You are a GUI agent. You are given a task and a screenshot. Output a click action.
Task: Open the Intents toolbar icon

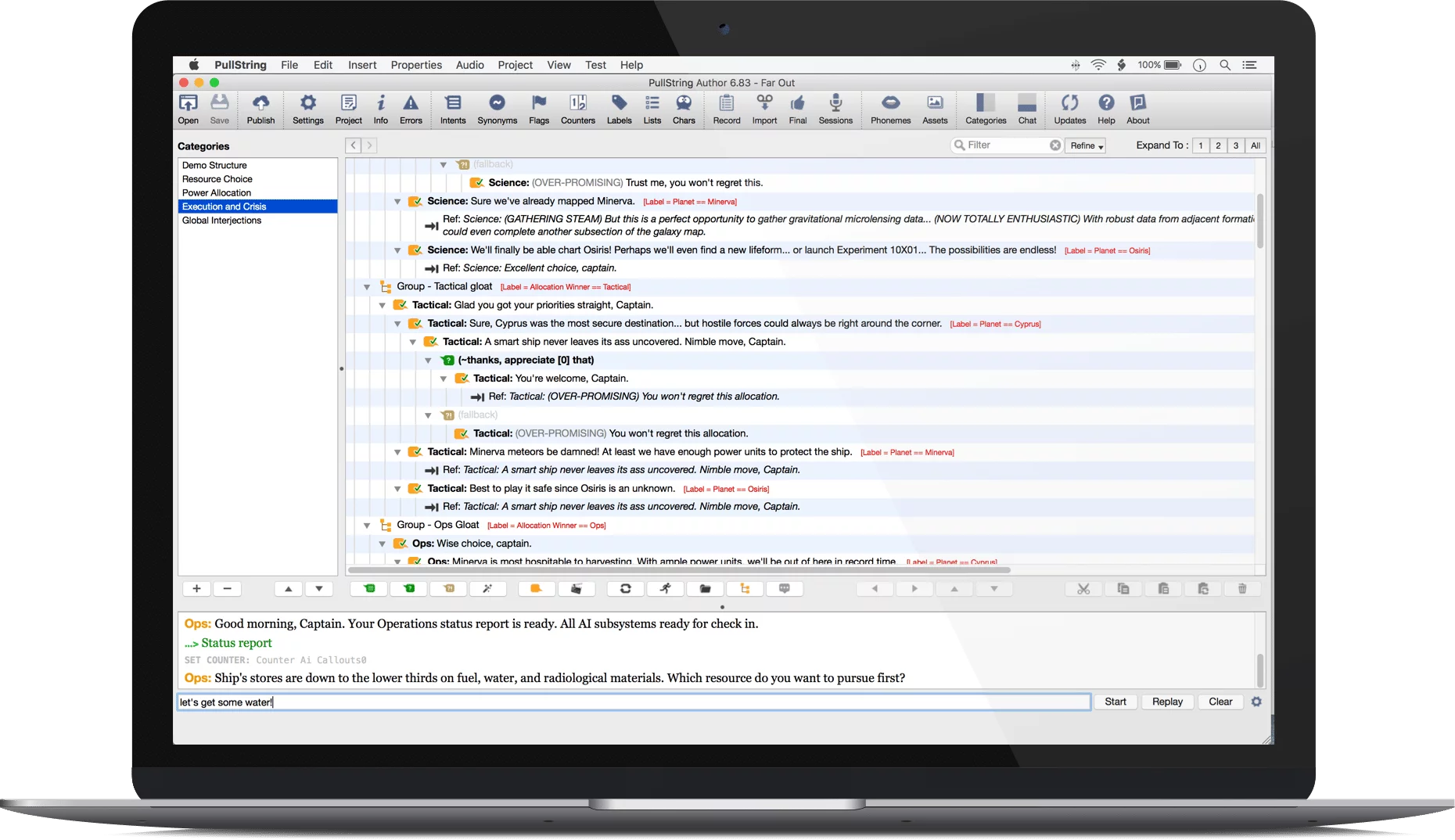(x=453, y=109)
